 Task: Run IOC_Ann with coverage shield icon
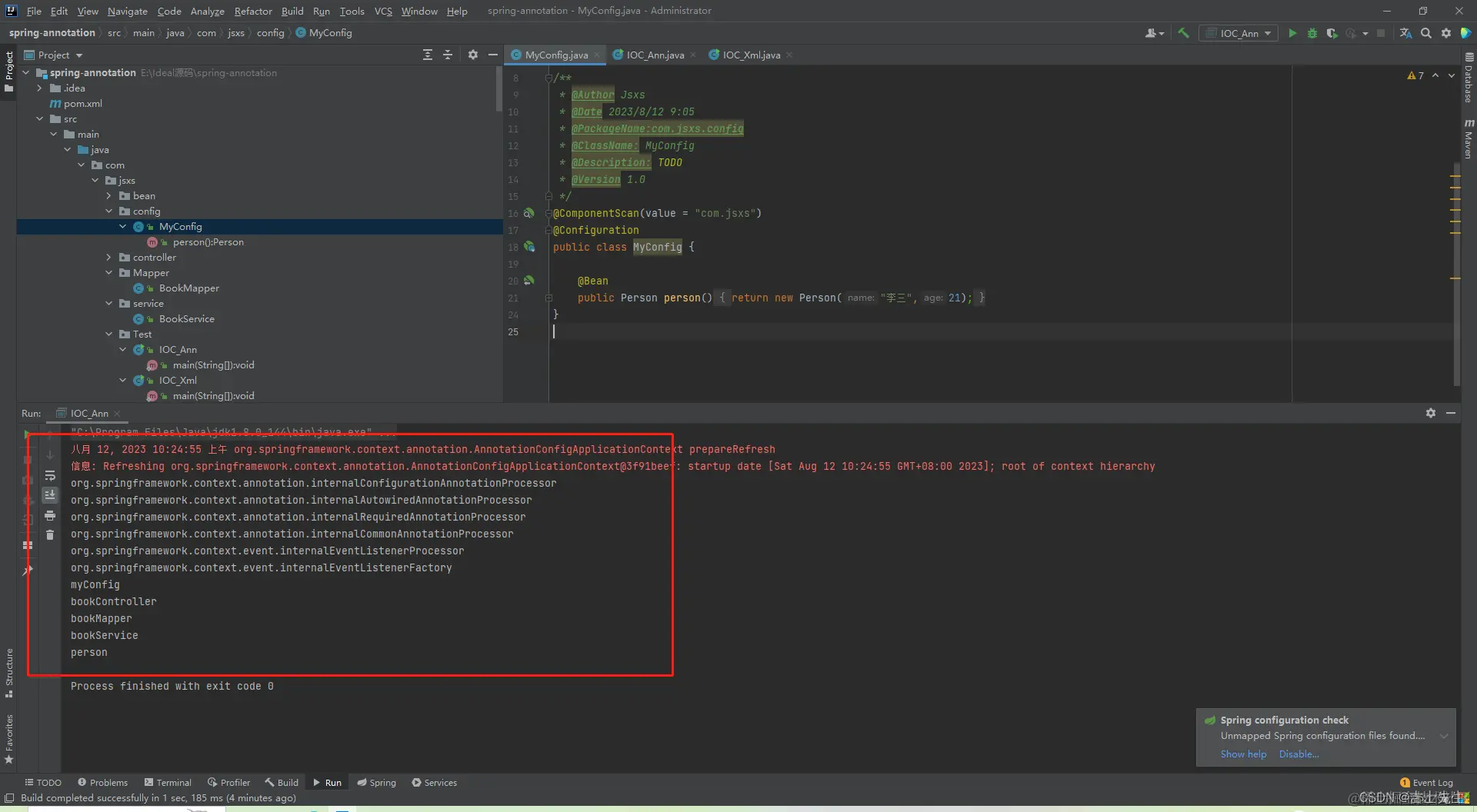pos(1332,33)
